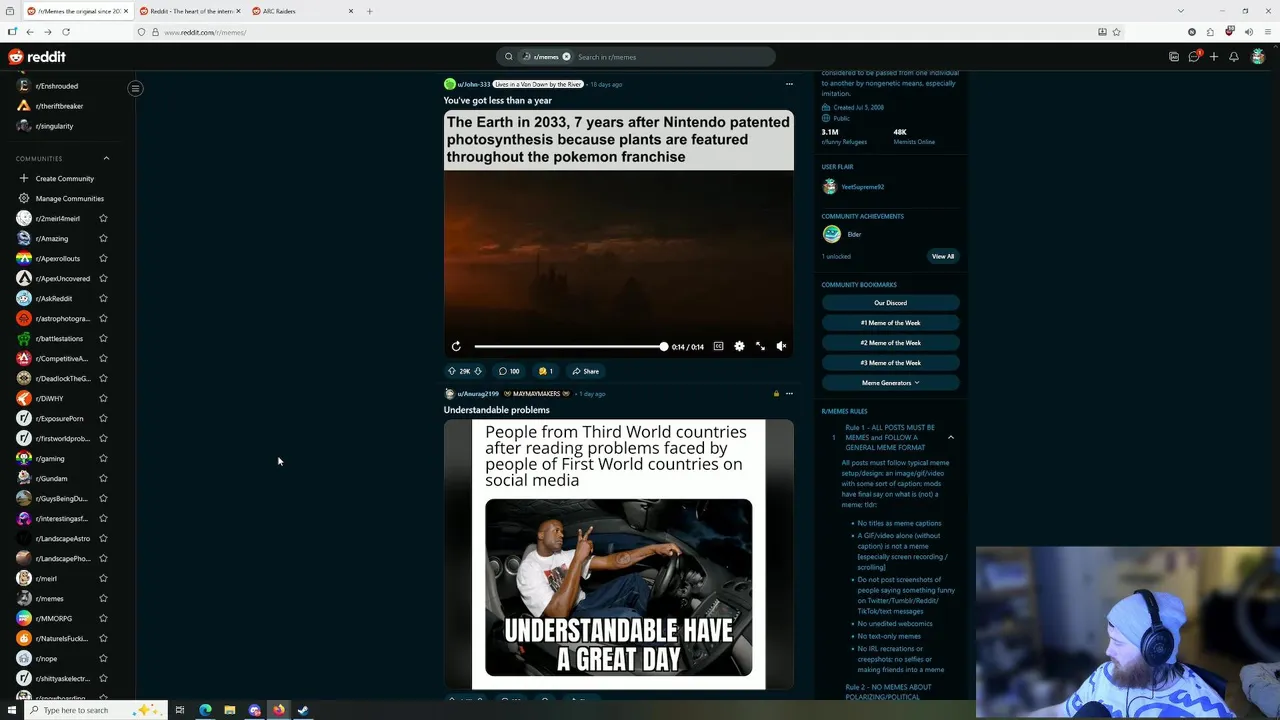
Task: Toggle closed captions on the video
Action: [x=718, y=346]
